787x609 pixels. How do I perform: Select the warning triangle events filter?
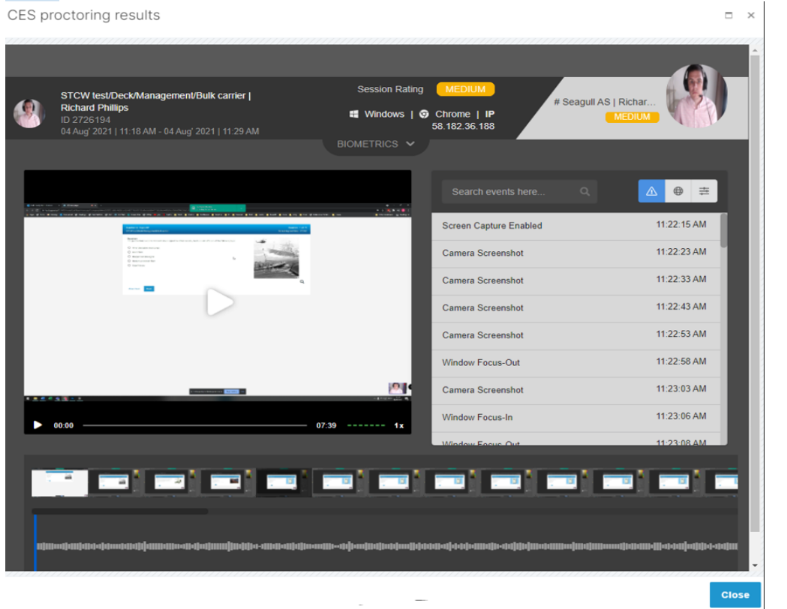(651, 191)
